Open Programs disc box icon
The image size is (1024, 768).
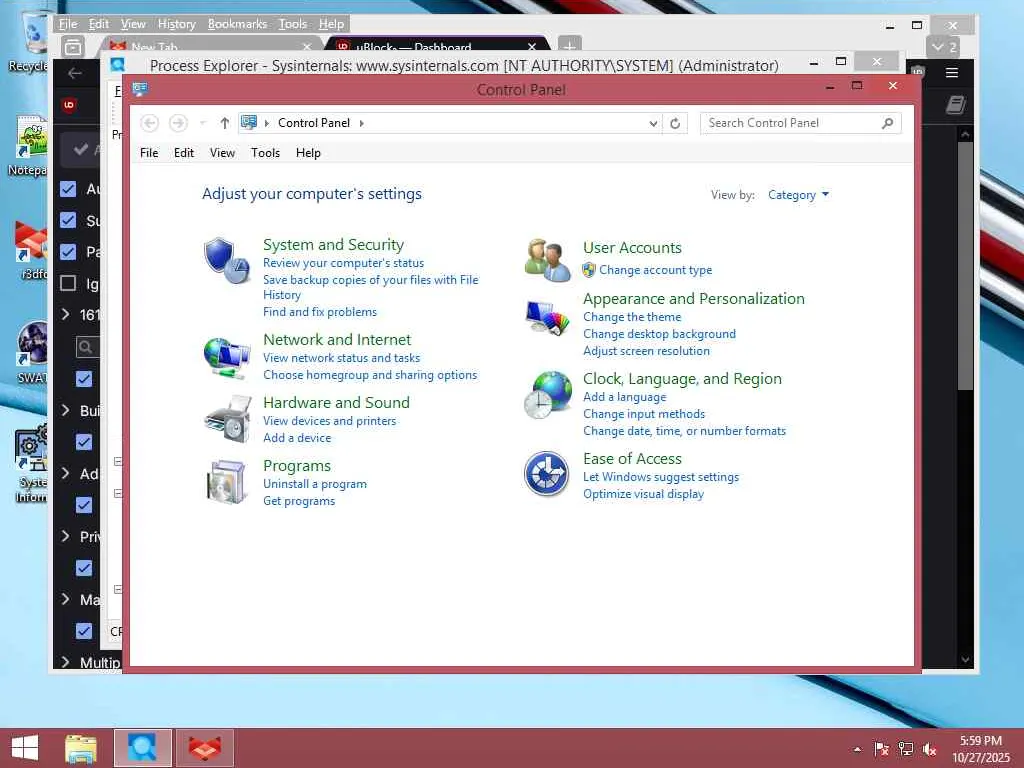[226, 482]
